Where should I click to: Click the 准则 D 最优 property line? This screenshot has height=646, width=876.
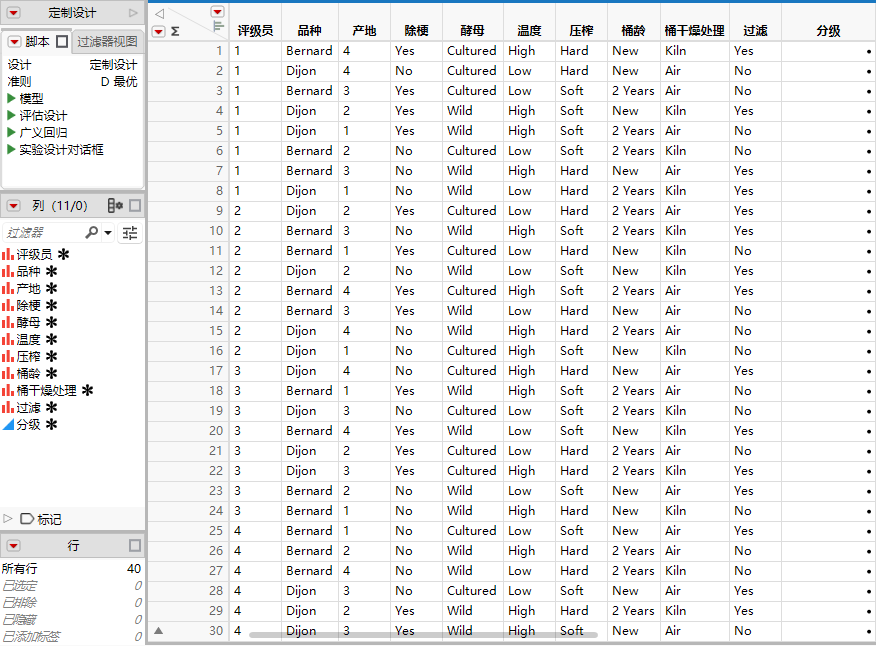coord(72,82)
